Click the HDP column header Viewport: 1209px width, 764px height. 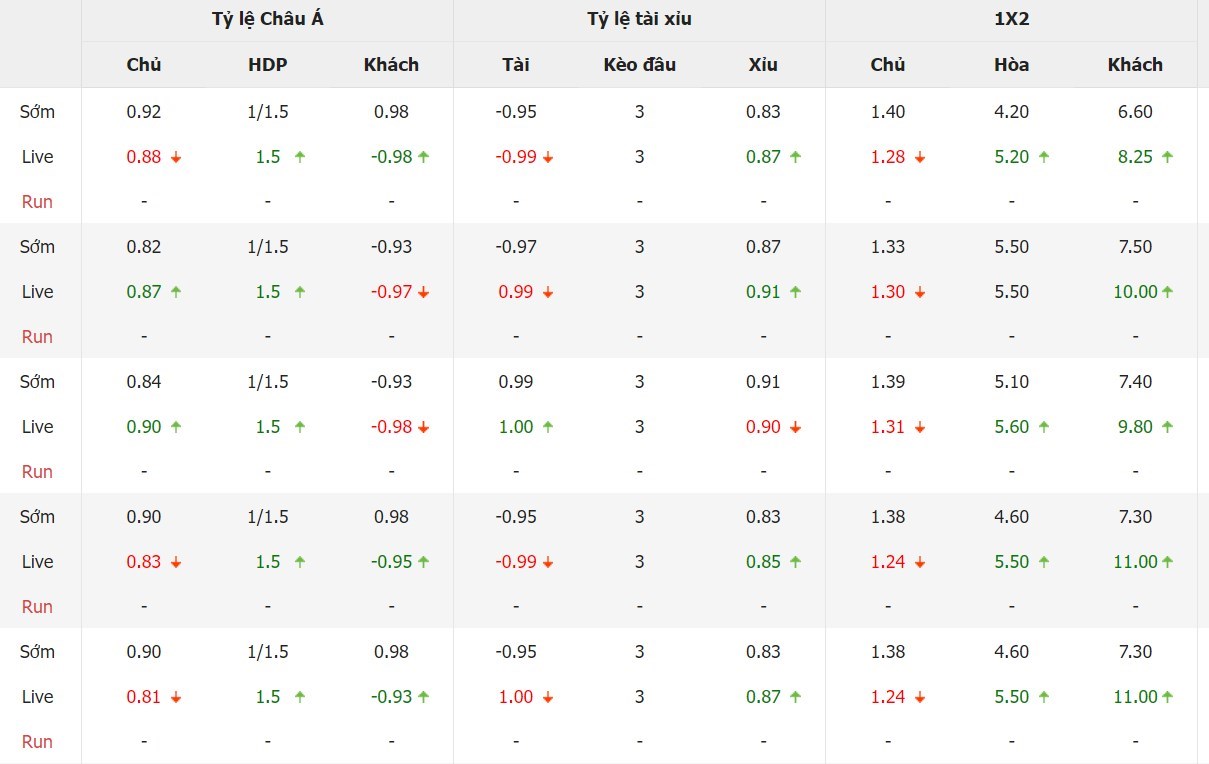268,64
